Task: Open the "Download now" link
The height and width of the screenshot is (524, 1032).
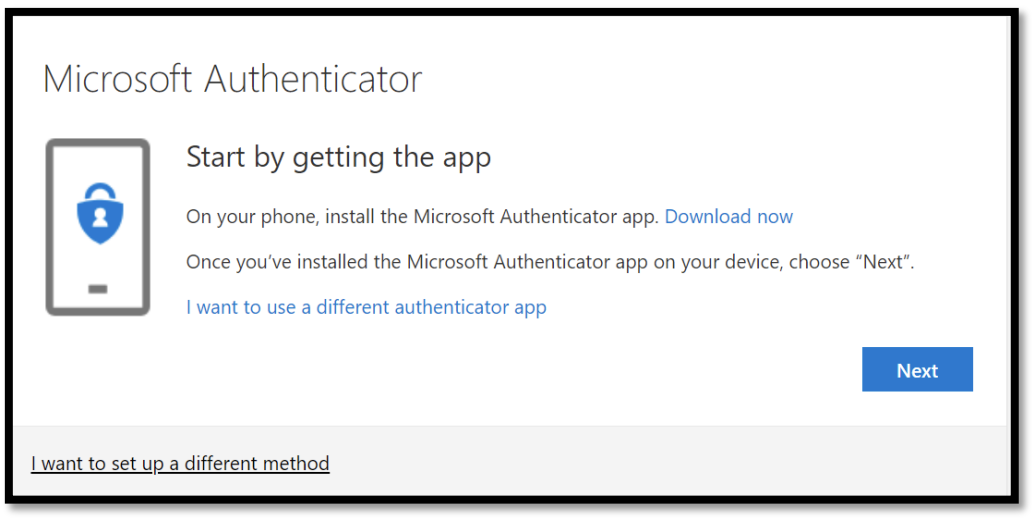Action: point(728,217)
